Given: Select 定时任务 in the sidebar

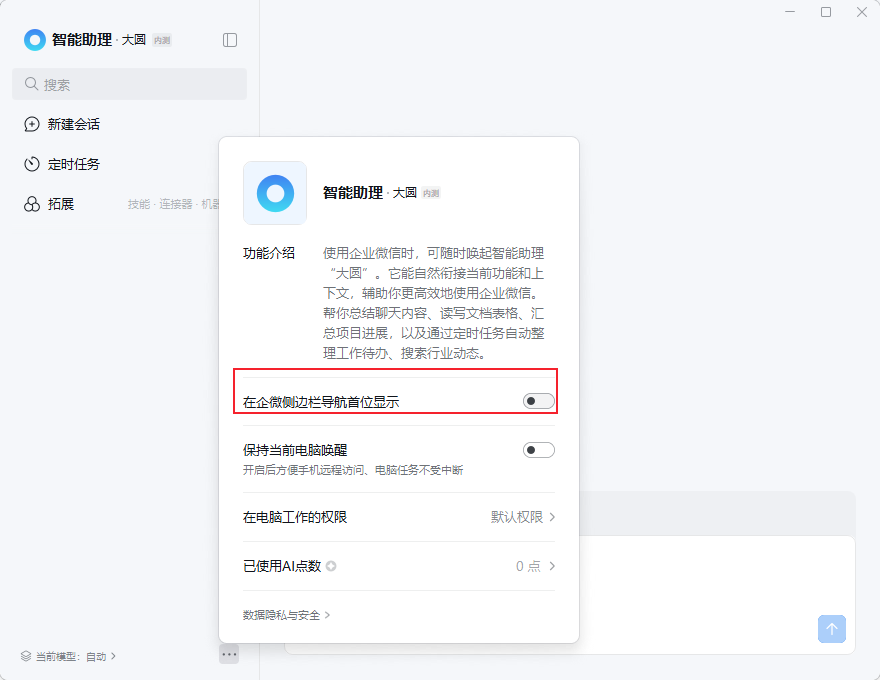Looking at the screenshot, I should tap(74, 164).
